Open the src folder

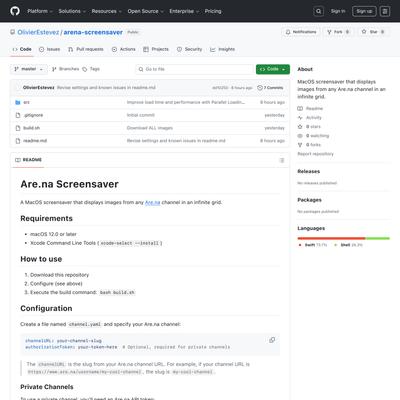pos(26,102)
